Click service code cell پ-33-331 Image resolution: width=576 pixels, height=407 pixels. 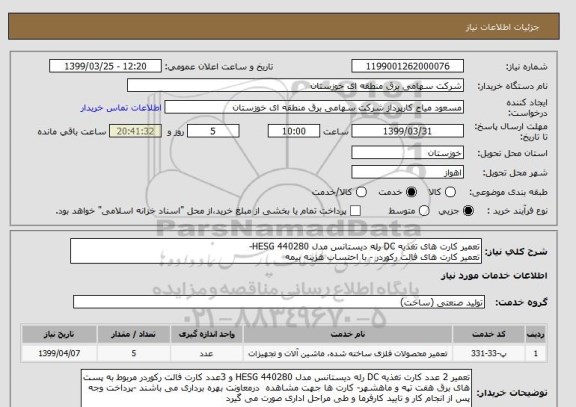(x=489, y=353)
